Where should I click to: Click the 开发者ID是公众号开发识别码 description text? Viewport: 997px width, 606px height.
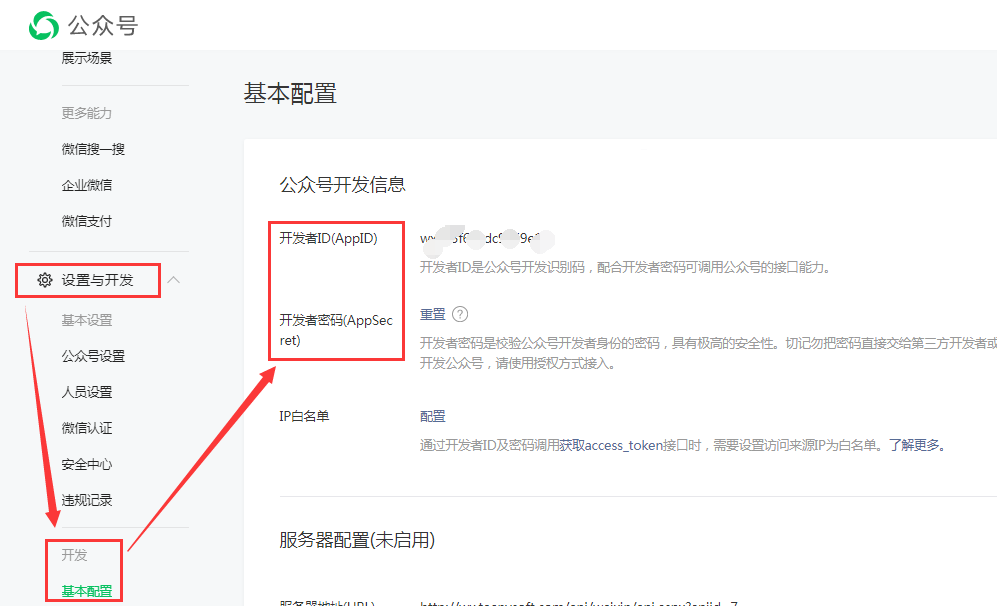click(x=626, y=267)
